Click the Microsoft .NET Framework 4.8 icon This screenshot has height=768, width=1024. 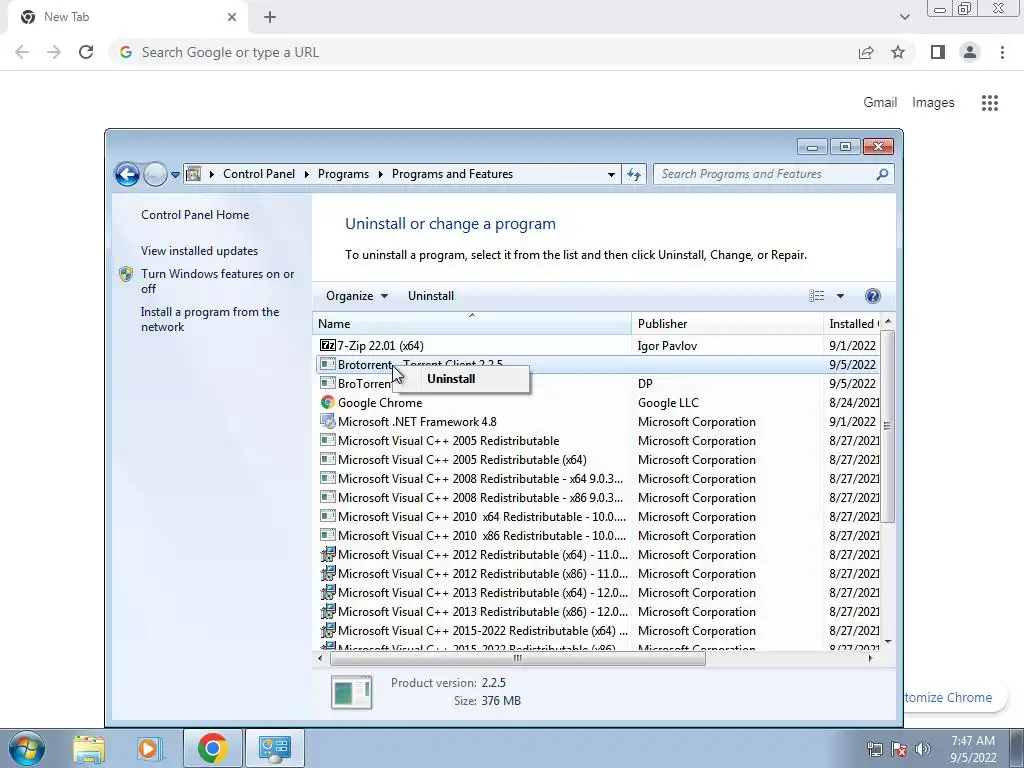[x=328, y=422]
